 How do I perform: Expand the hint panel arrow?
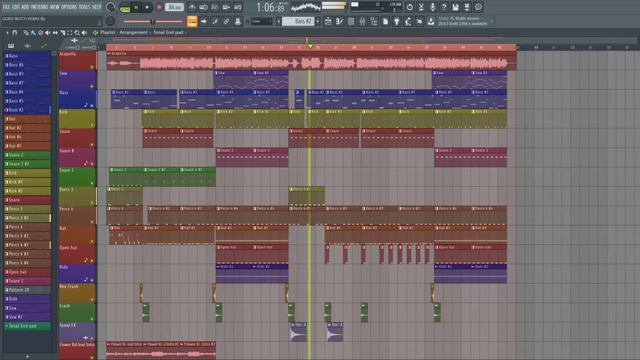point(492,21)
